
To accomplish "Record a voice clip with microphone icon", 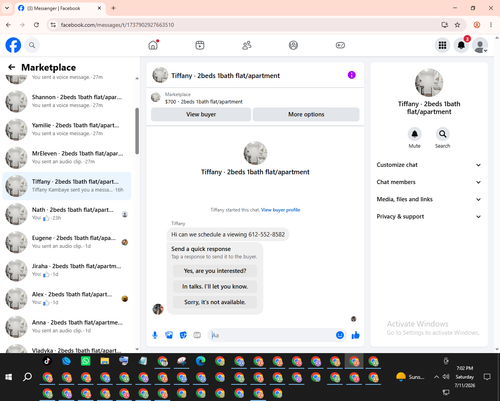I will point(155,335).
